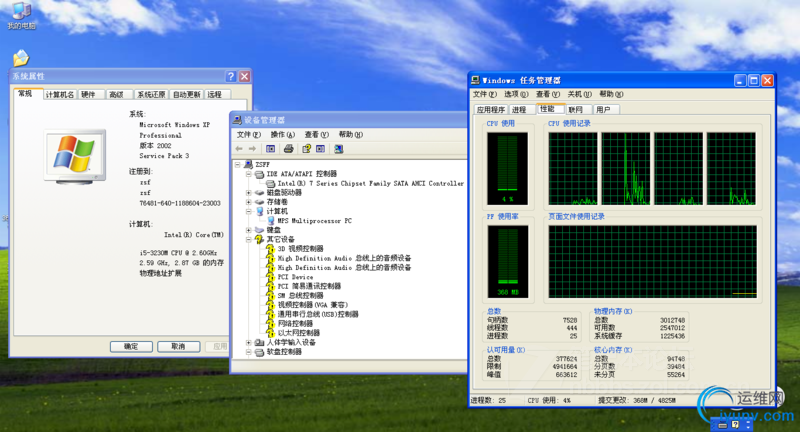Open 应用程序 tab in Task Manager

tap(491, 110)
